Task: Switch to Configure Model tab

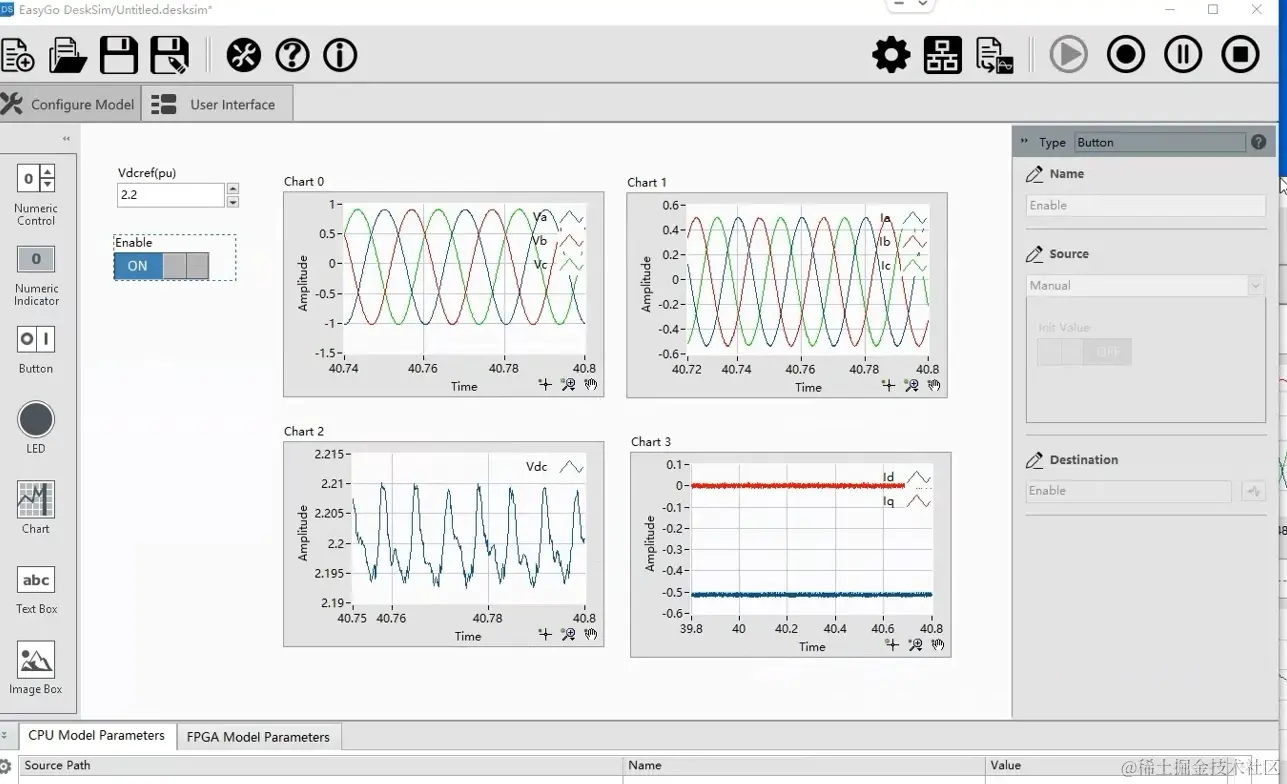Action: 69,104
